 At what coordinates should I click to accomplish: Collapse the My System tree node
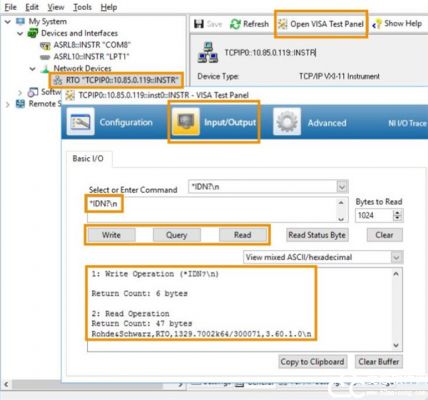(8, 22)
